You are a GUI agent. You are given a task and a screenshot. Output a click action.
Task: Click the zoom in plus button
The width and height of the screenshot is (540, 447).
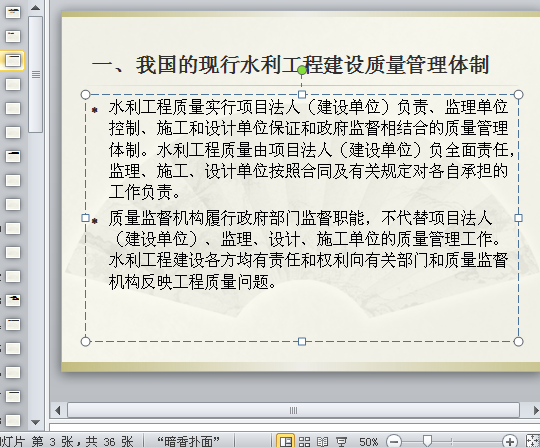click(x=510, y=441)
